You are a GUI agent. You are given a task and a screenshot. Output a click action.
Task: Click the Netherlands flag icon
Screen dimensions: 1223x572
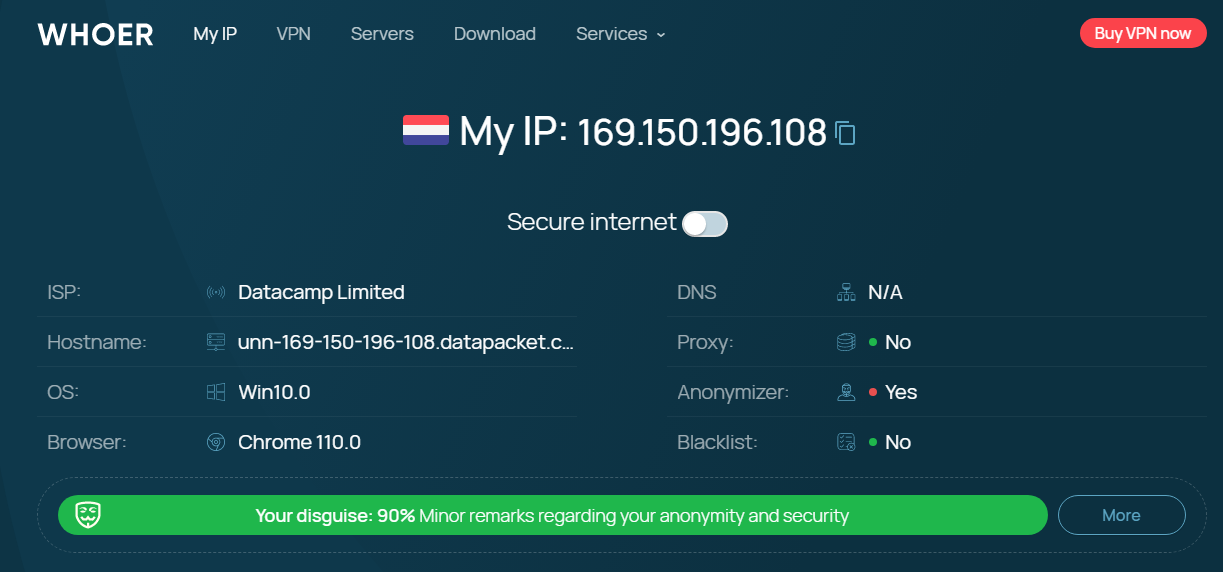pyautogui.click(x=425, y=131)
